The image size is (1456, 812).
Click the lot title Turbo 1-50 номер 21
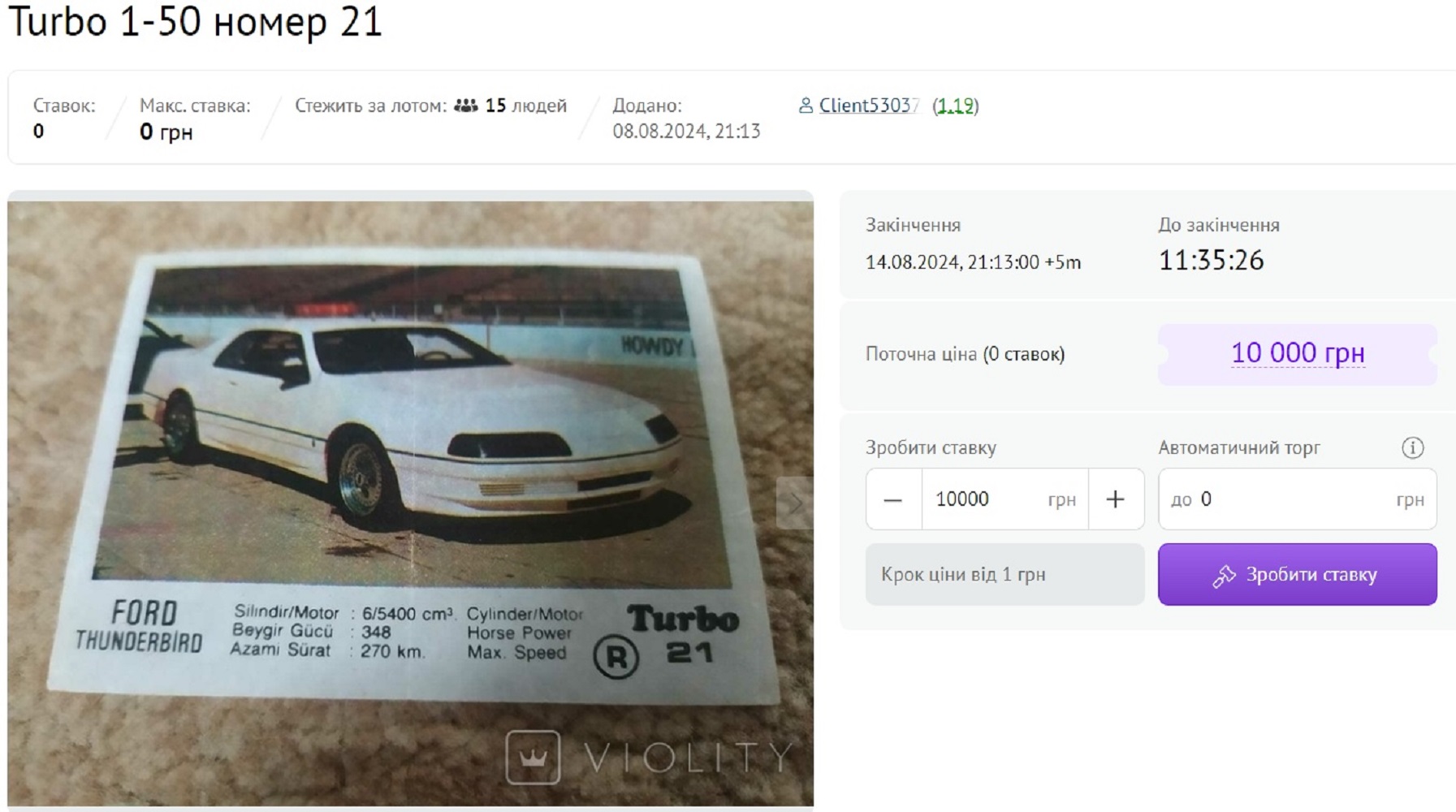[195, 22]
